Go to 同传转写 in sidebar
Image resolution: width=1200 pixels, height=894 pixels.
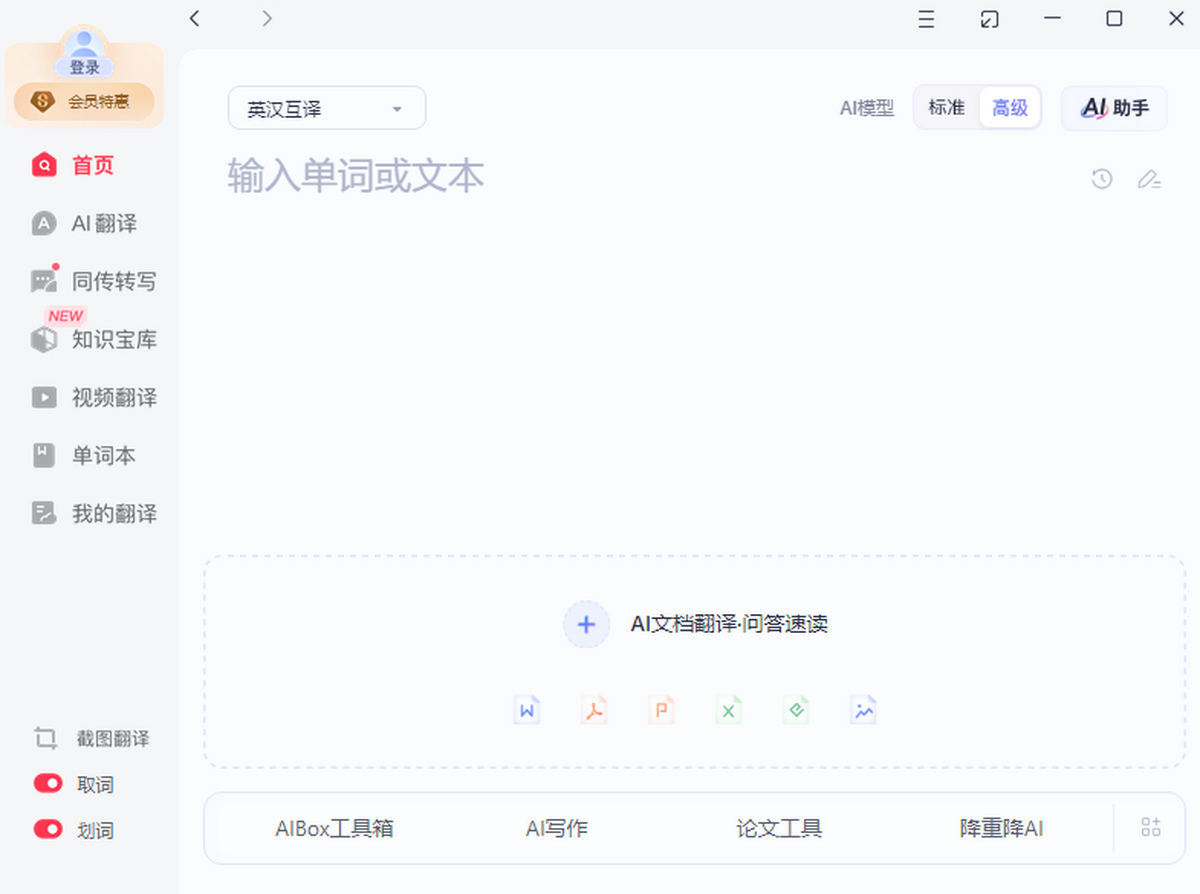tap(113, 282)
